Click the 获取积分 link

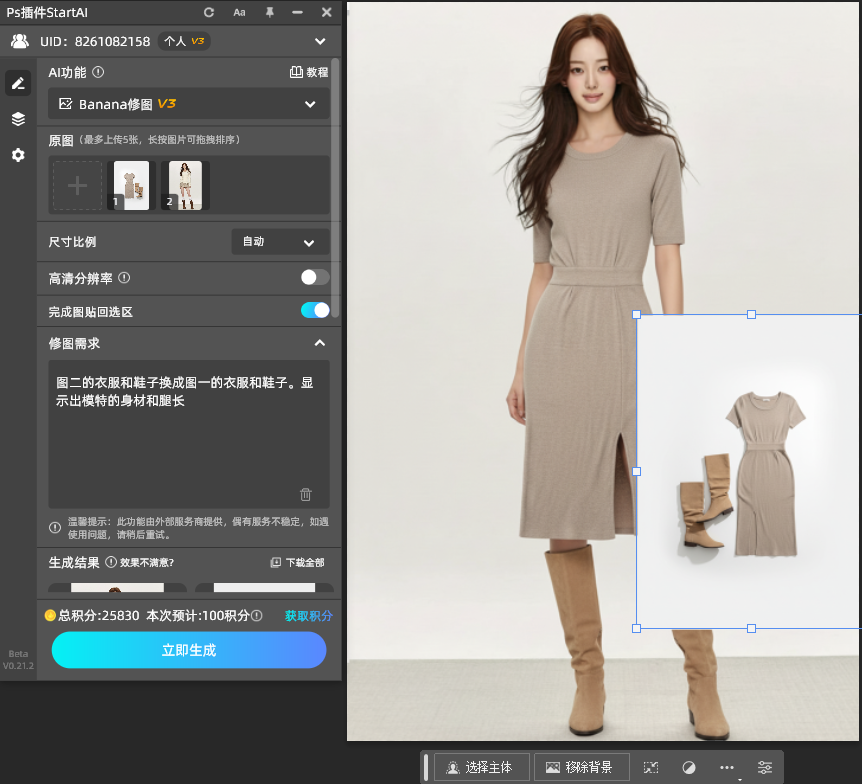pos(308,616)
